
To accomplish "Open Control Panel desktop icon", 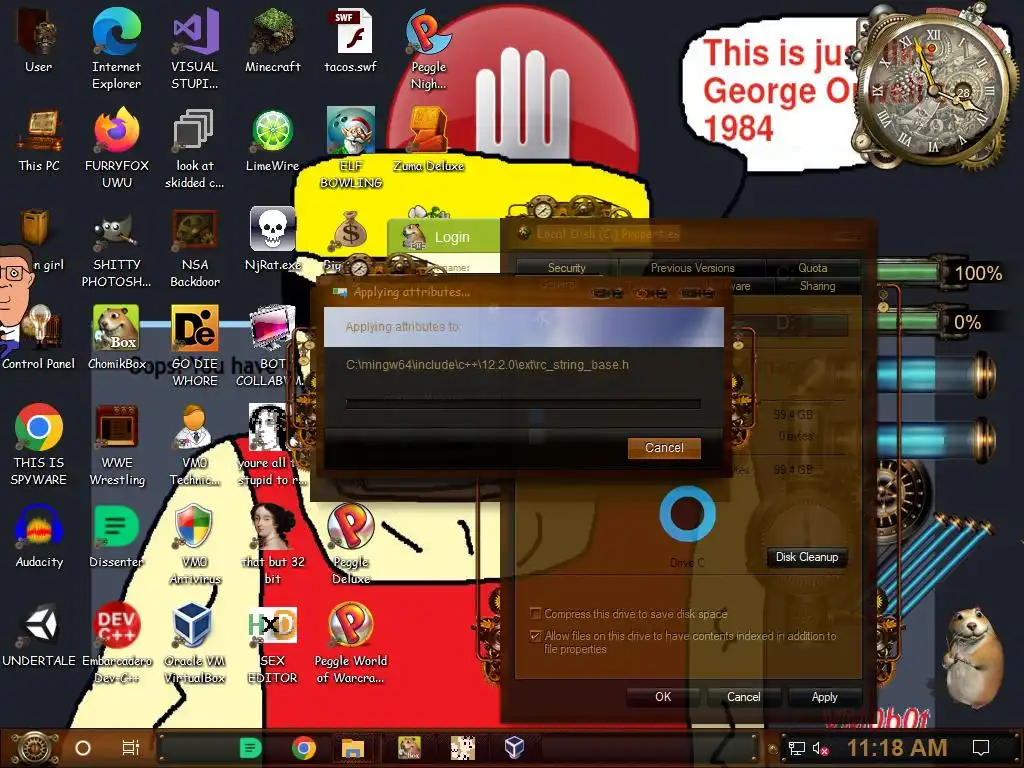I will [39, 338].
